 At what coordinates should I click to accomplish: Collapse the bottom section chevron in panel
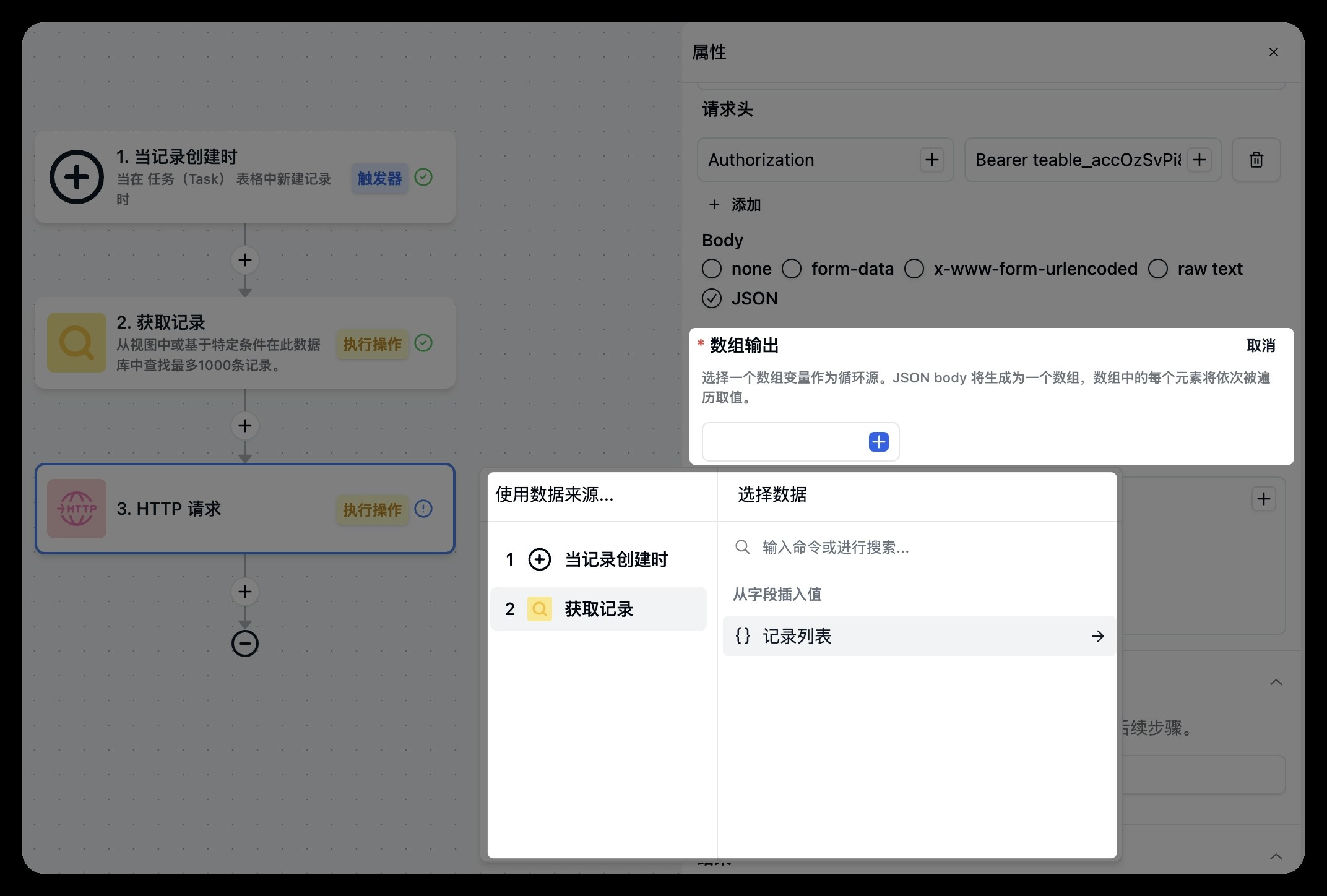coord(1276,856)
